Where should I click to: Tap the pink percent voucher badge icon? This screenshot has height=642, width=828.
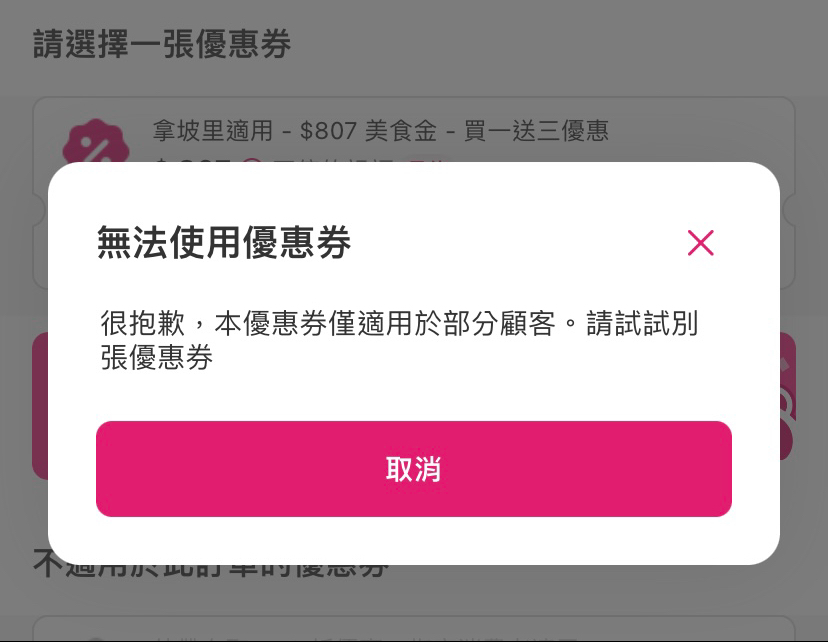pyautogui.click(x=94, y=145)
